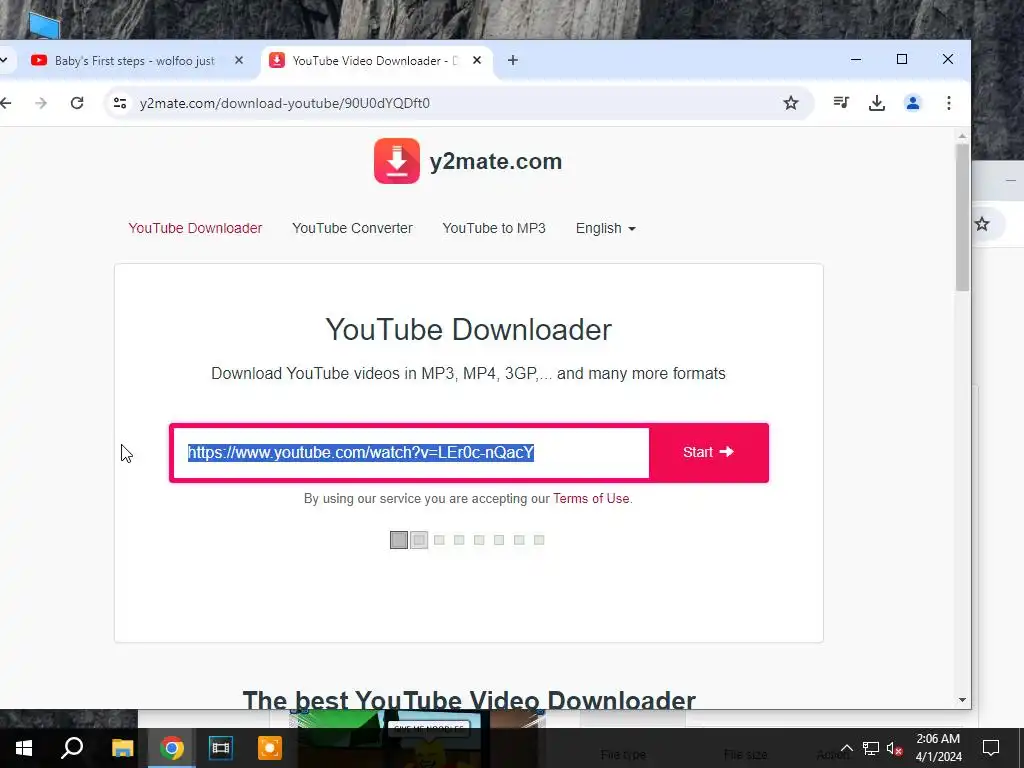View site information icon in address bar
Image resolution: width=1024 pixels, height=768 pixels.
120,103
